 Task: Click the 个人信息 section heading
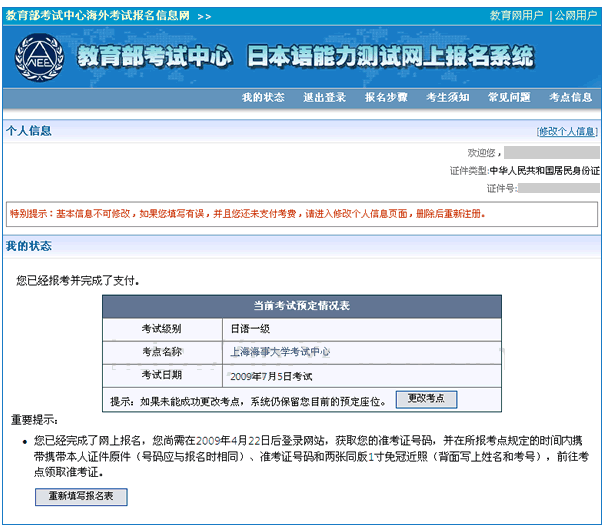click(x=28, y=131)
